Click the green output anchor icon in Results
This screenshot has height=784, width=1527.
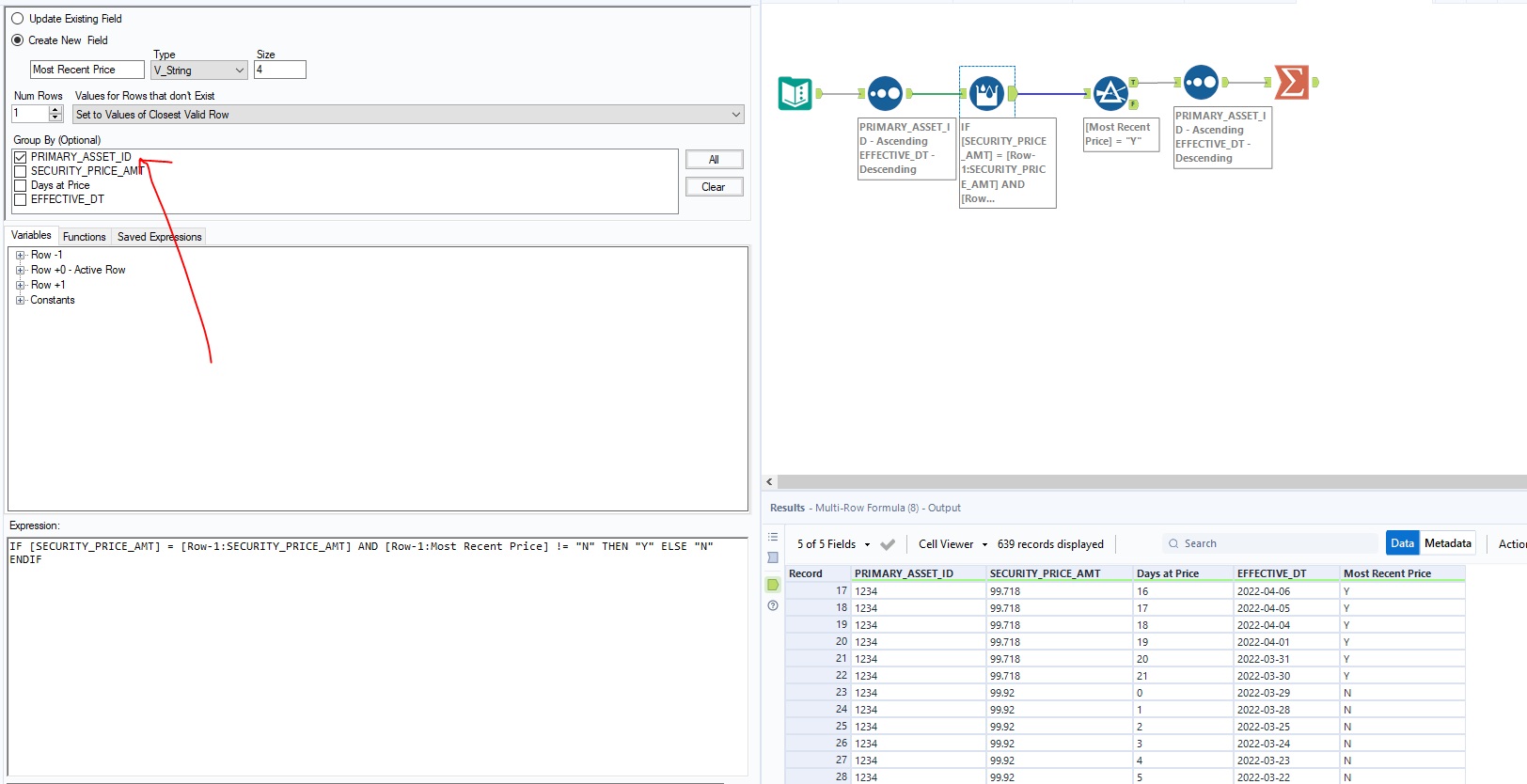773,585
